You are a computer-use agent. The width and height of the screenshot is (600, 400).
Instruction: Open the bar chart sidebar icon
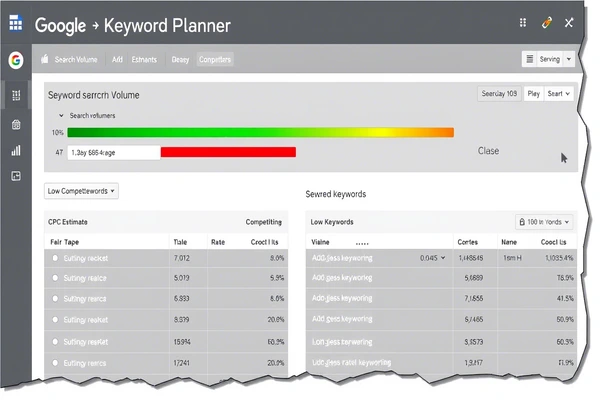click(16, 150)
